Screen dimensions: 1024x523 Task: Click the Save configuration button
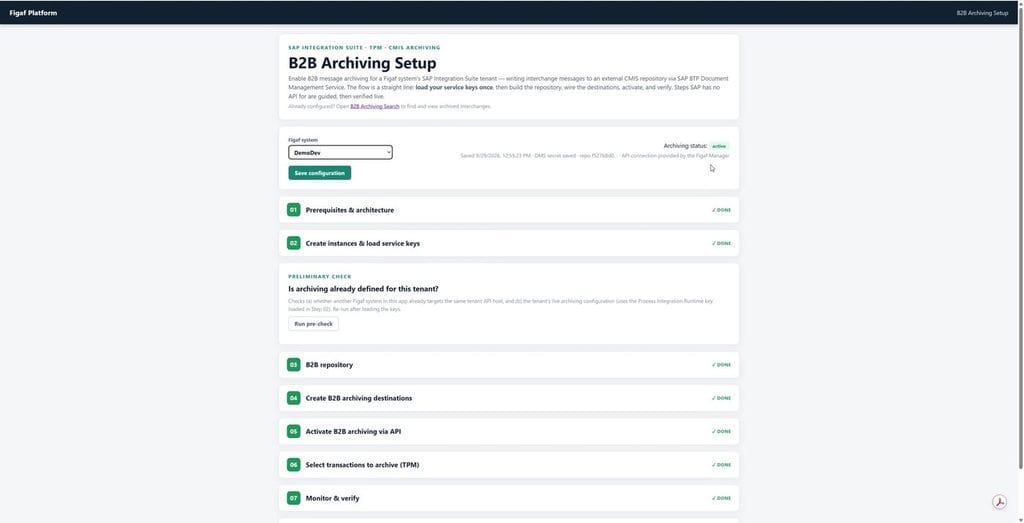click(x=319, y=173)
